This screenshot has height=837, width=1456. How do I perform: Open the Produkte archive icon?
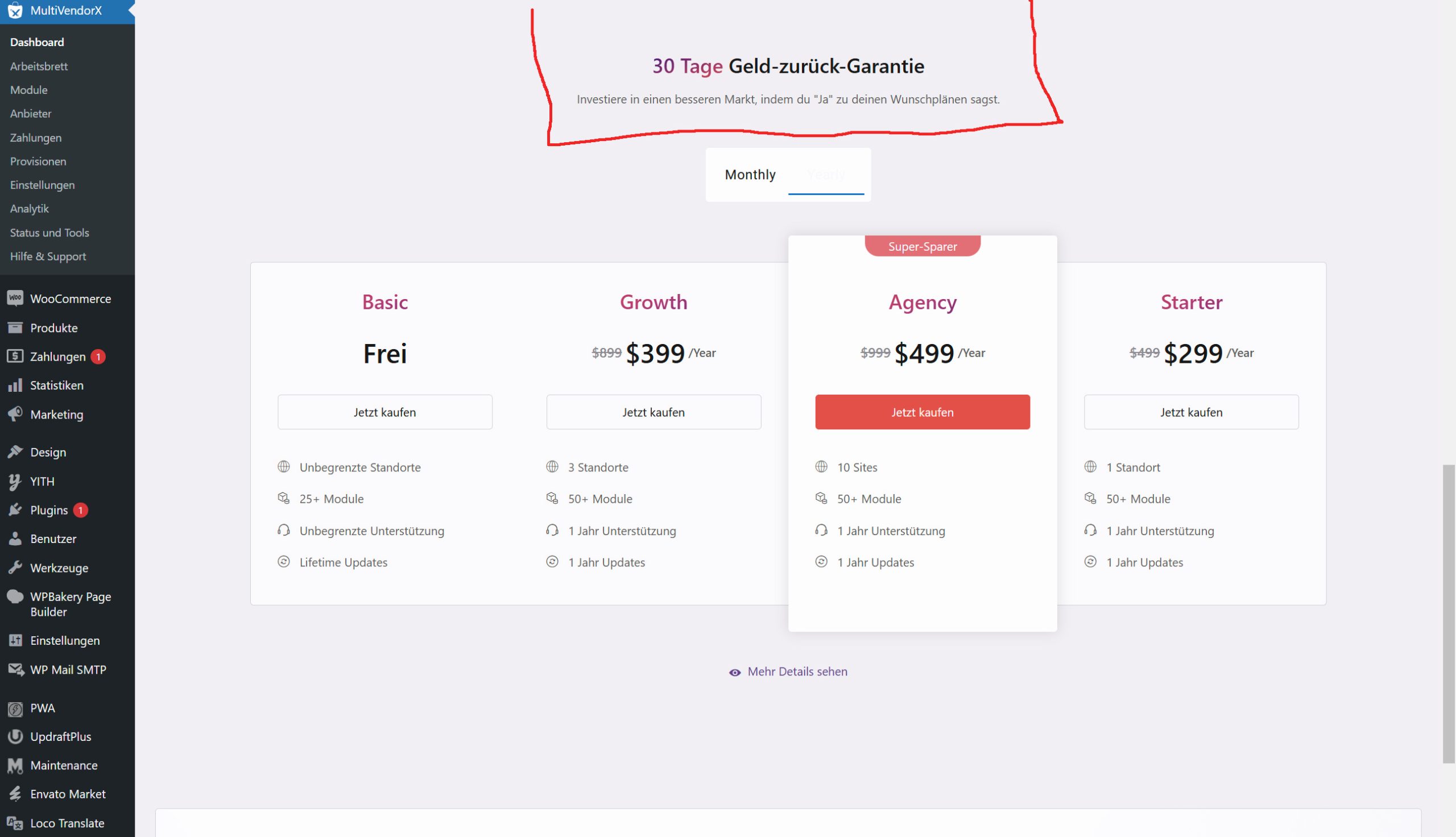15,328
